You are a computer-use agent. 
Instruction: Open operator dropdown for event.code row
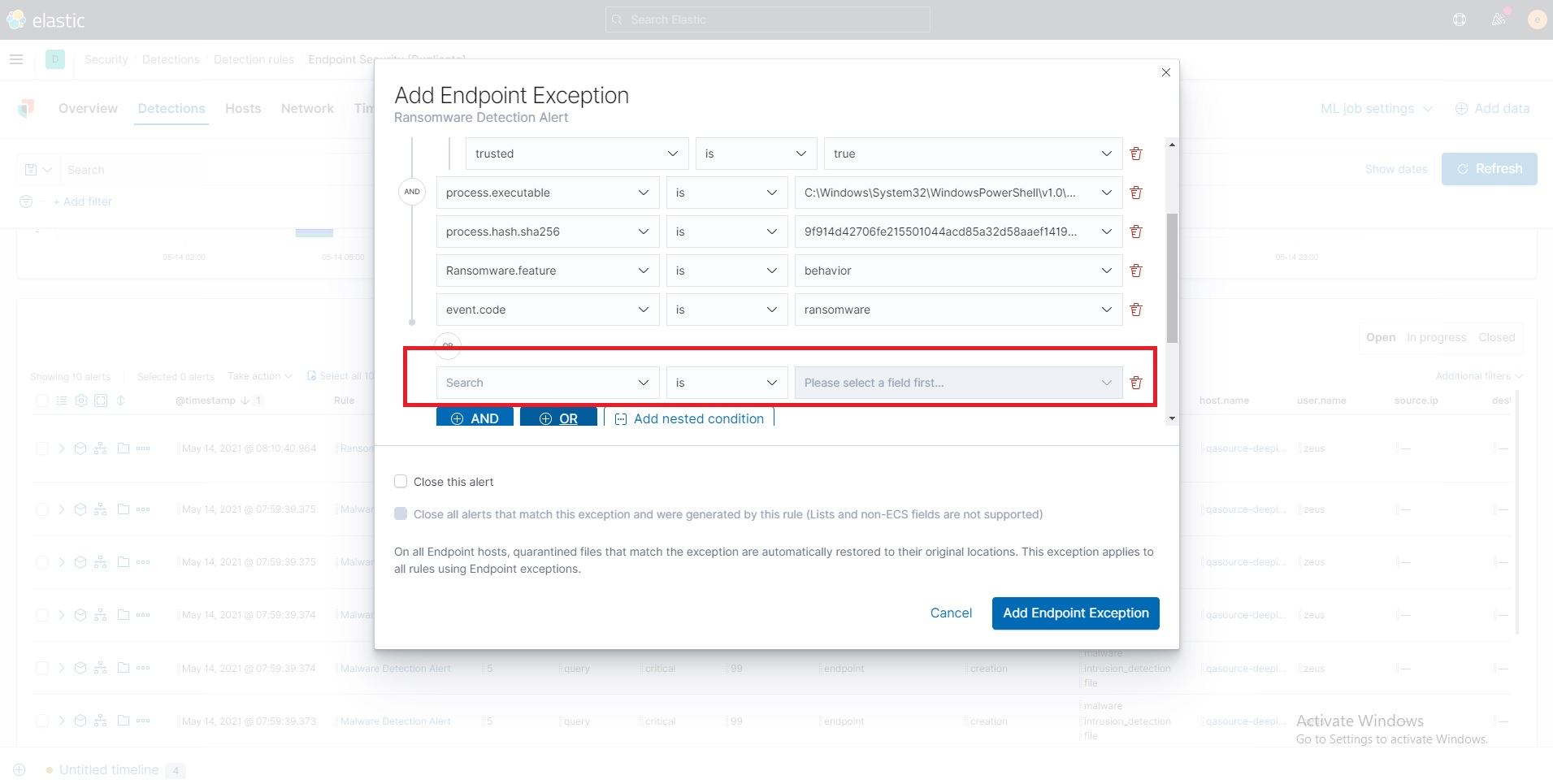(727, 310)
